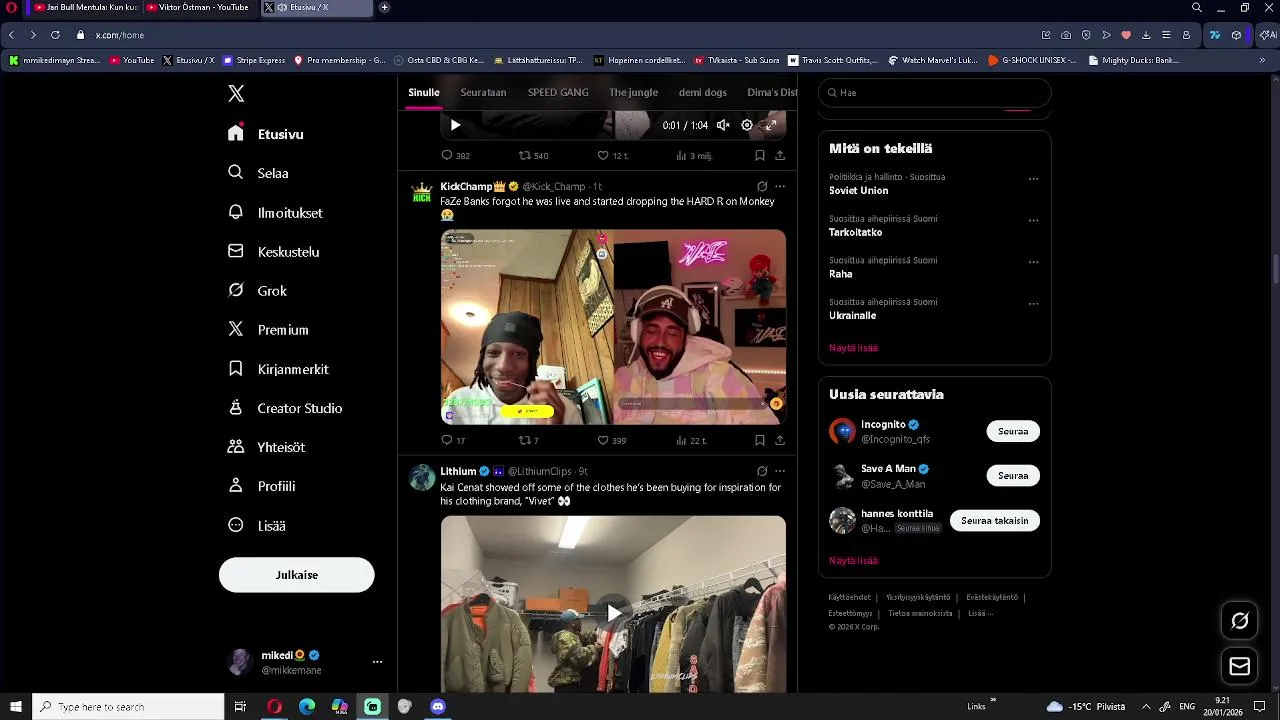
Task: Open options for Raha trend
Action: 1033,262
